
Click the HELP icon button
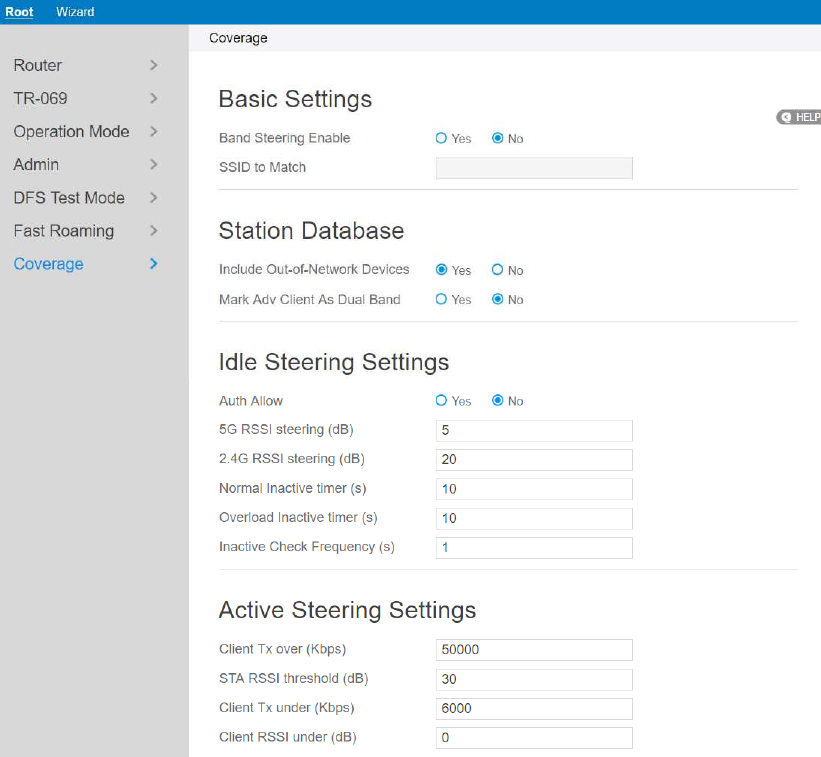click(x=798, y=117)
